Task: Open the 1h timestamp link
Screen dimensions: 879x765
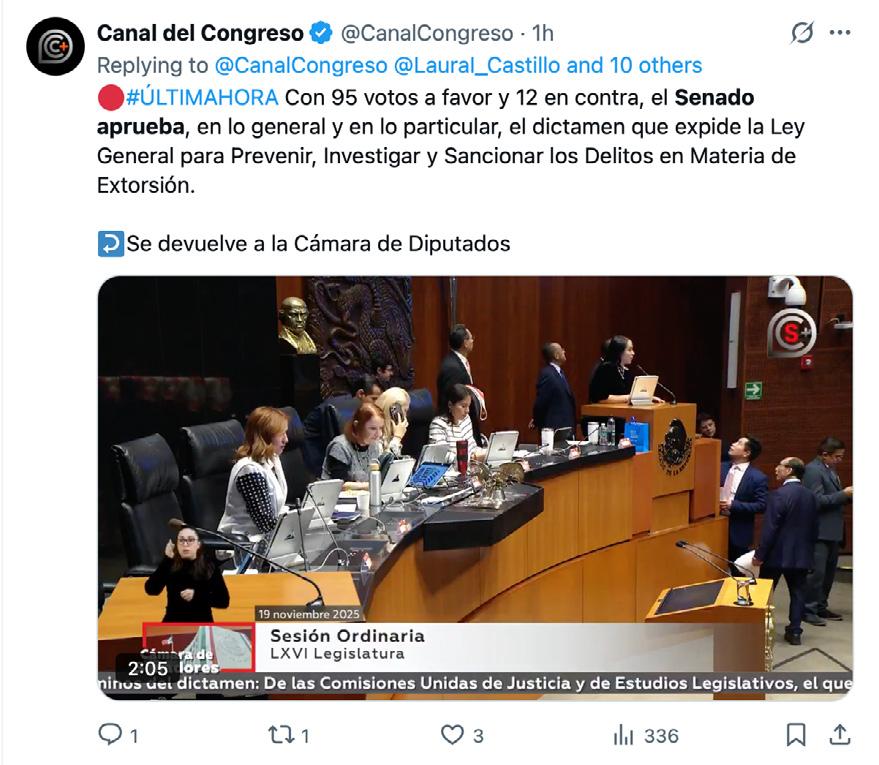Action: pos(543,33)
